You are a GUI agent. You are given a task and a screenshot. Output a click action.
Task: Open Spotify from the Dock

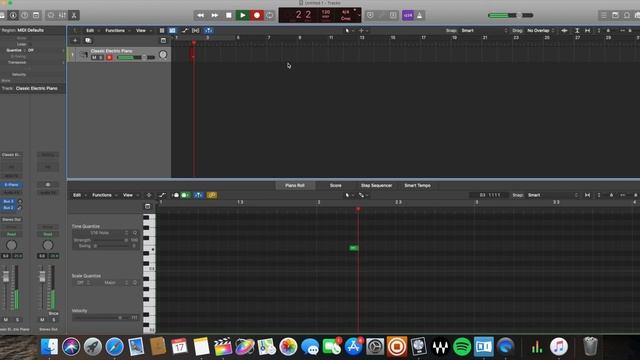[x=462, y=347]
